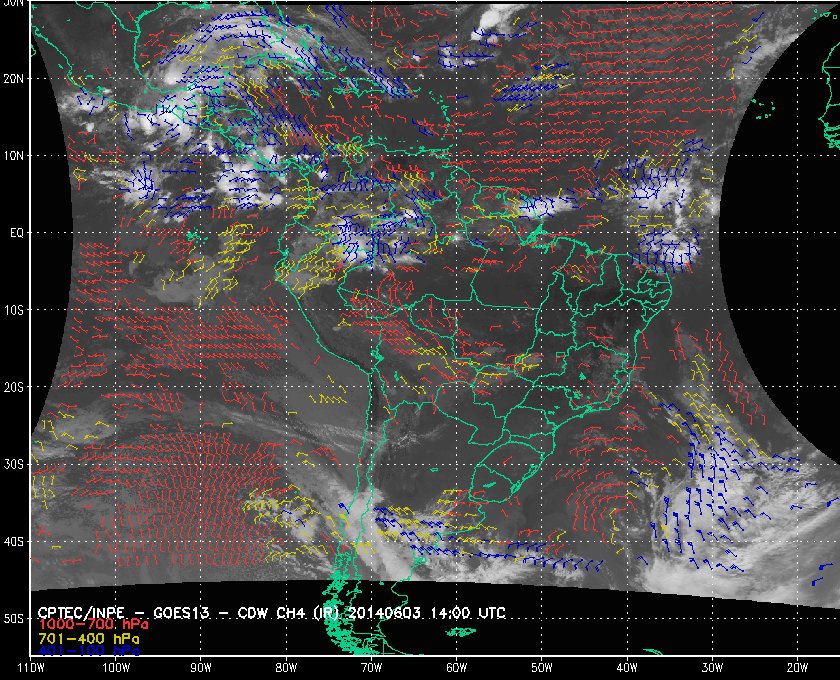Click the 100W longitude label
Viewport: 840px width, 680px height.
[116, 667]
